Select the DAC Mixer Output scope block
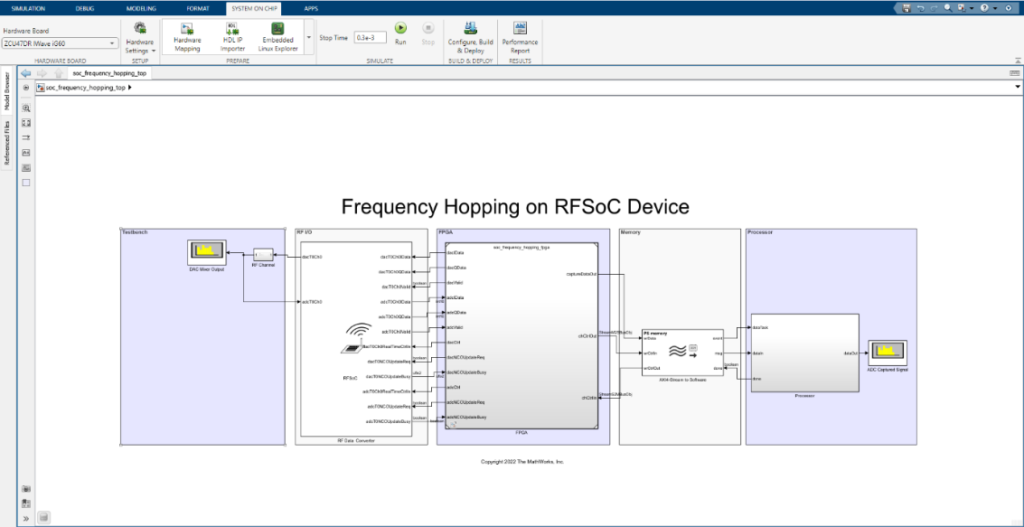 pos(206,251)
